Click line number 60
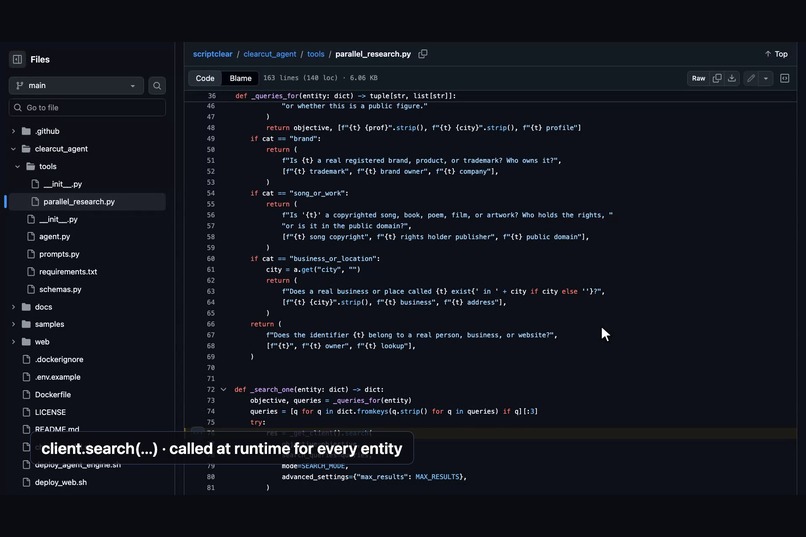Screen dimensions: 806x537 tap(211, 258)
